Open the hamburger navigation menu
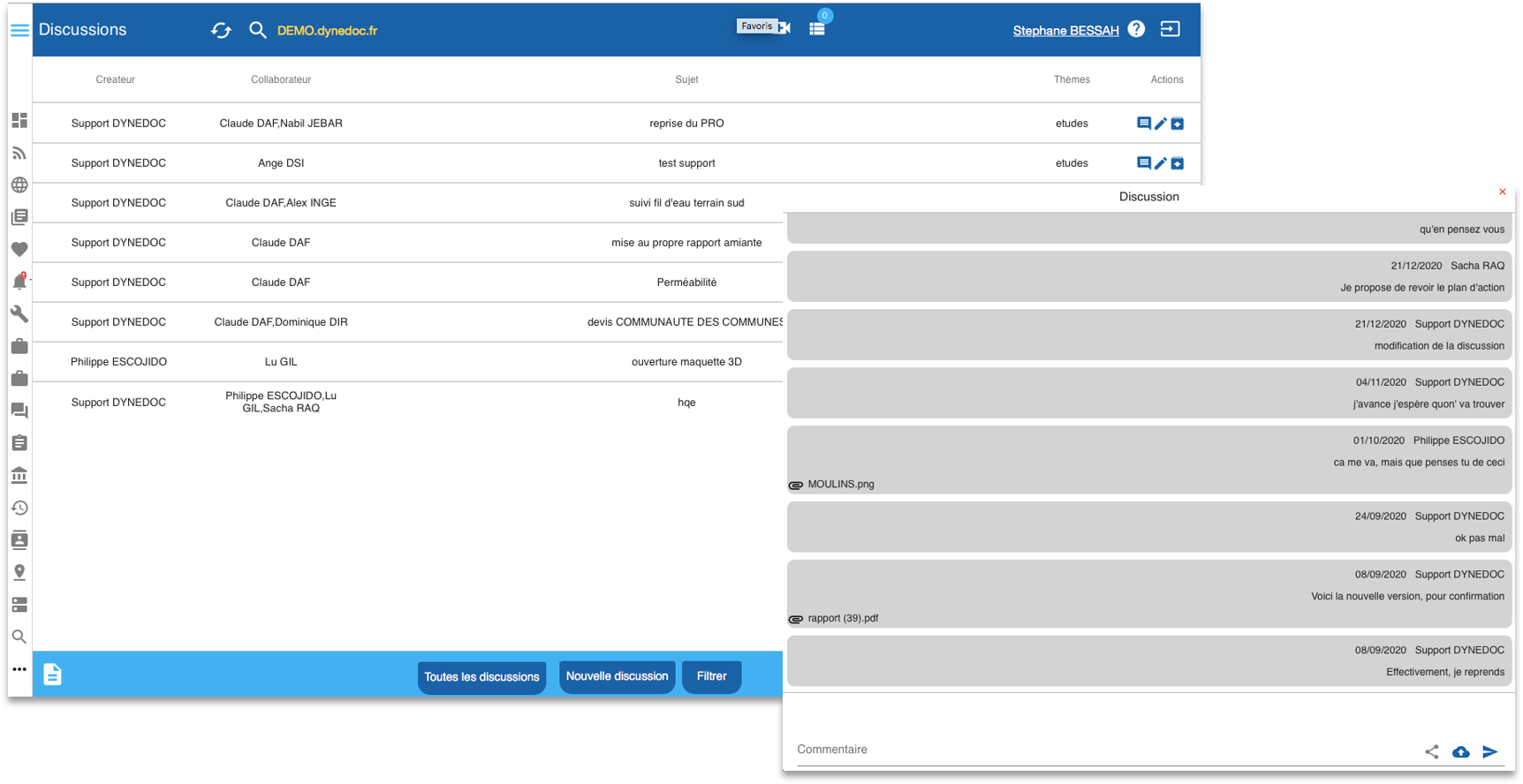The width and height of the screenshot is (1523, 784). coord(19,30)
